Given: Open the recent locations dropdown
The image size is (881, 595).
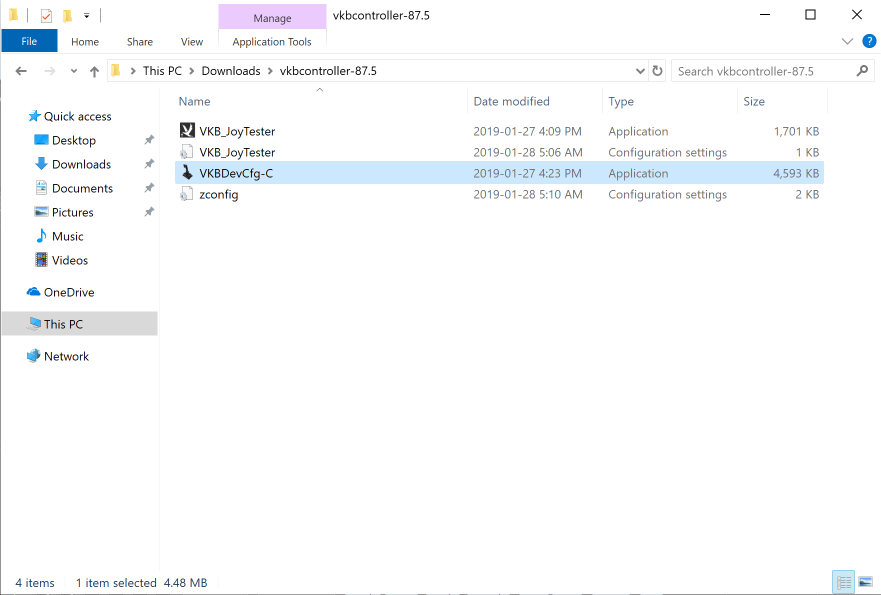Looking at the screenshot, I should pyautogui.click(x=74, y=71).
